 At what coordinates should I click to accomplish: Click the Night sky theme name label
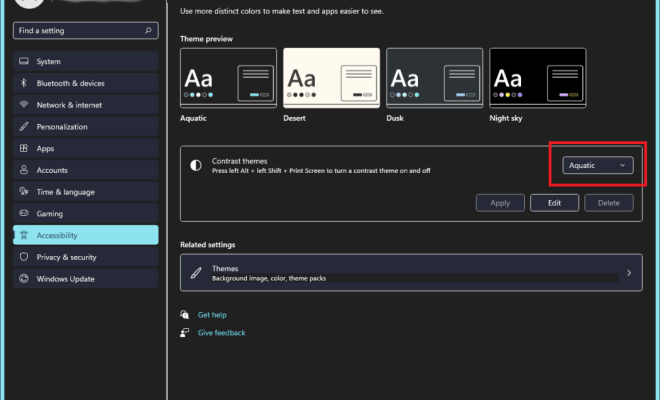point(506,118)
